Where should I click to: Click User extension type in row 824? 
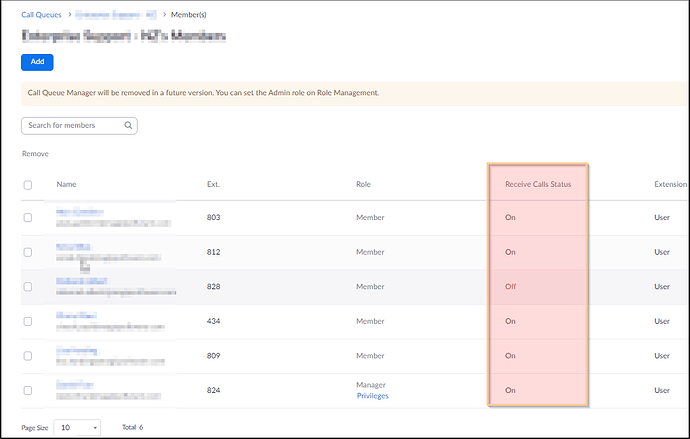[662, 390]
